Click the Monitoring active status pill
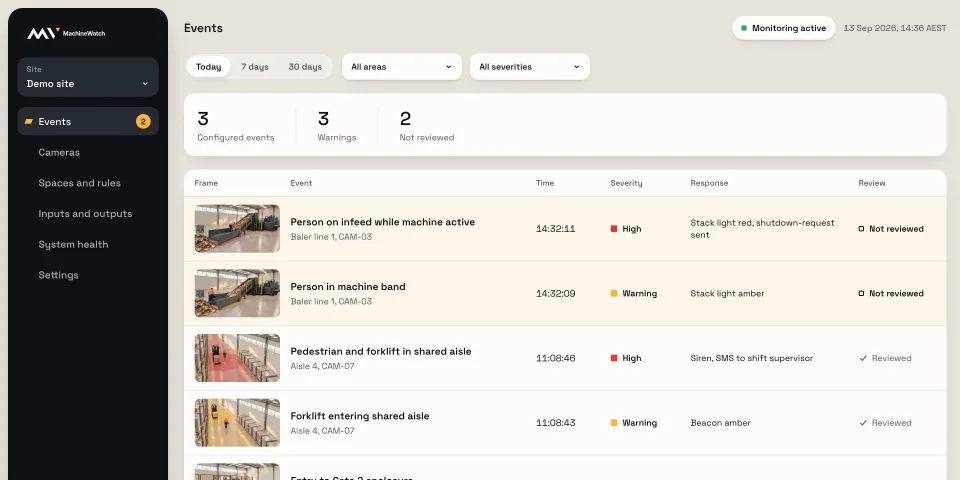 click(x=783, y=28)
